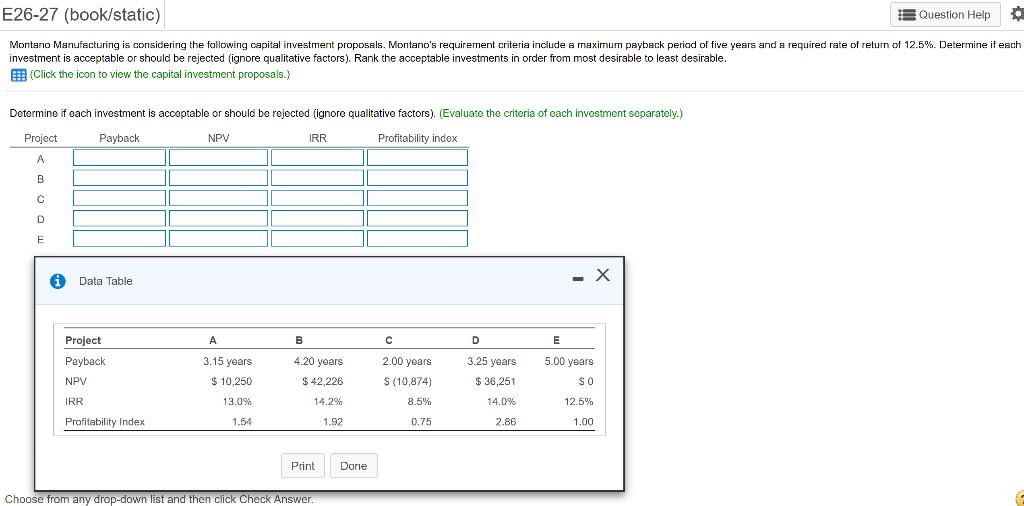Viewport: 1024px width, 506px height.
Task: Open Project B IRR dropdown
Action: click(317, 178)
